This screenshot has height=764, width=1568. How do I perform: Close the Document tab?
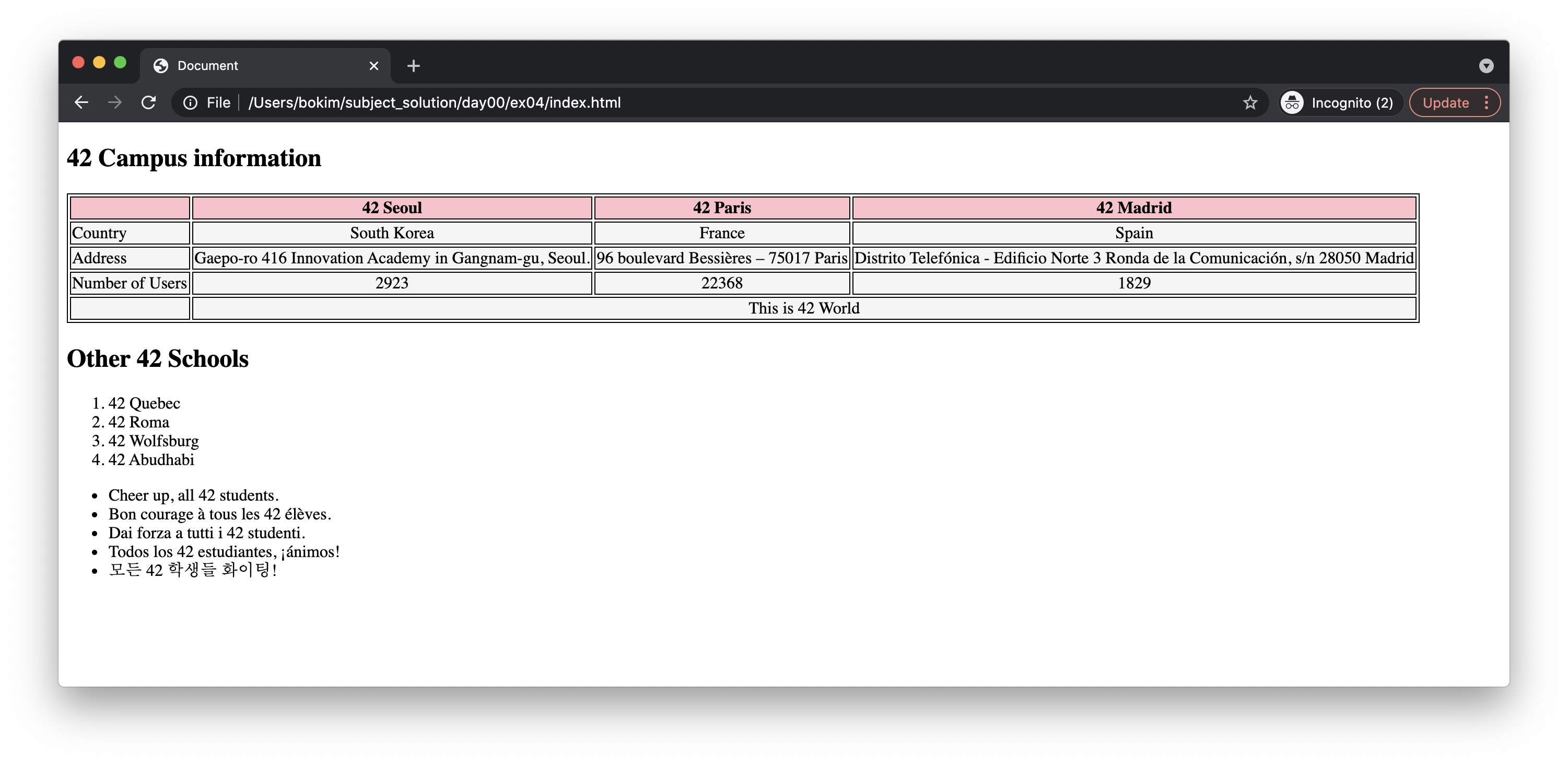click(x=374, y=66)
